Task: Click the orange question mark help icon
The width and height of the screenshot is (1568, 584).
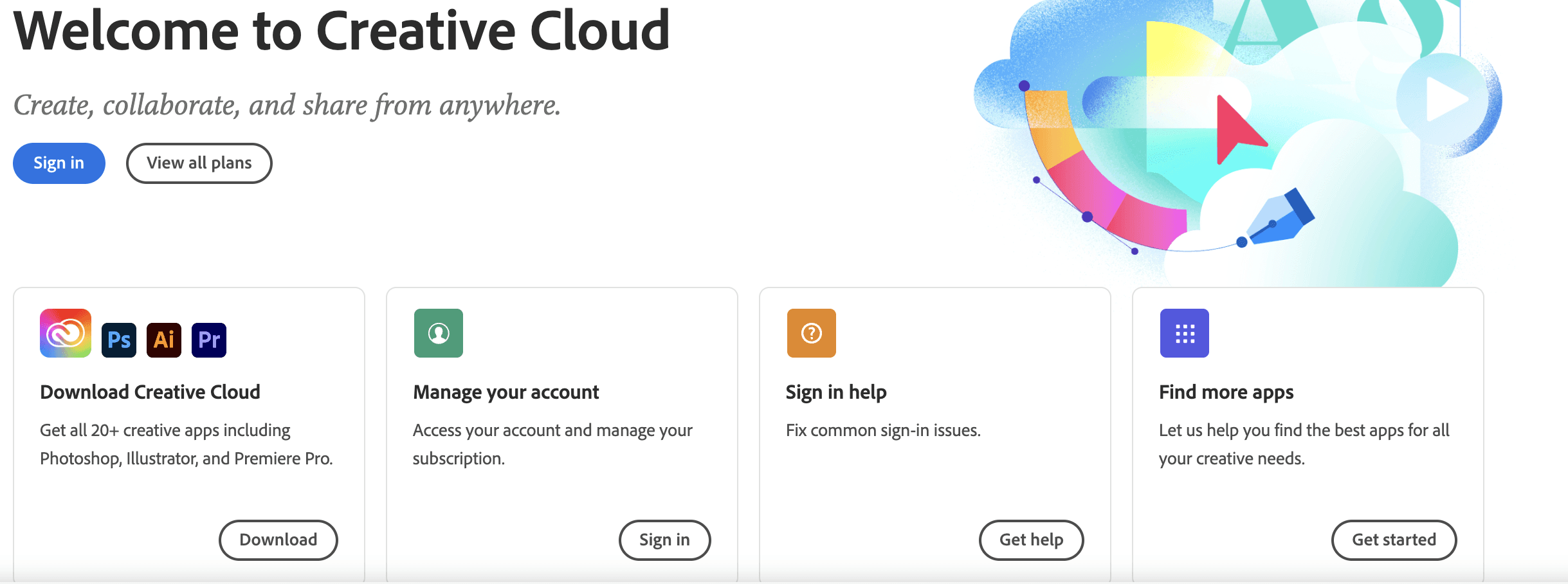Action: coord(812,333)
